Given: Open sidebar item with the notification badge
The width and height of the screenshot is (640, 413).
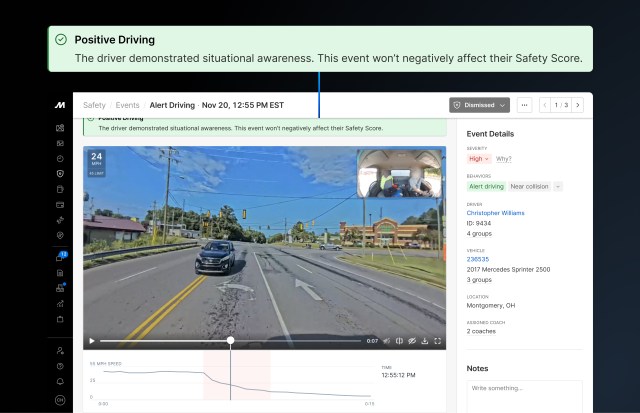Looking at the screenshot, I should 61,257.
